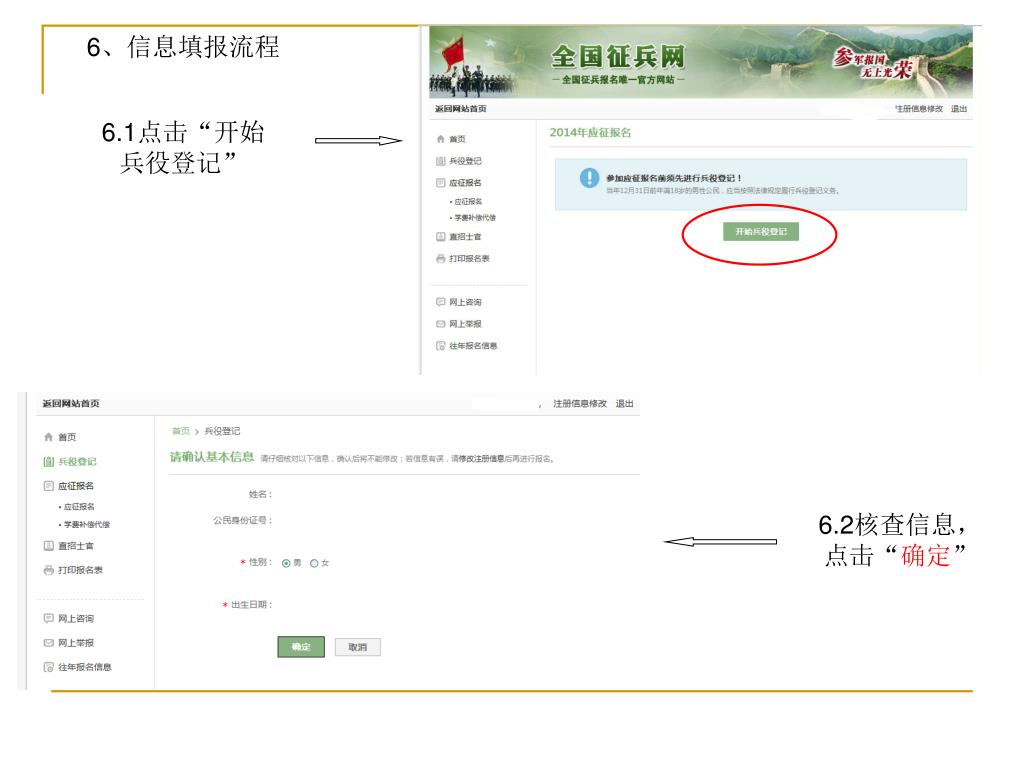Click 退出 link in upper page
The height and width of the screenshot is (768, 1024).
tap(959, 109)
